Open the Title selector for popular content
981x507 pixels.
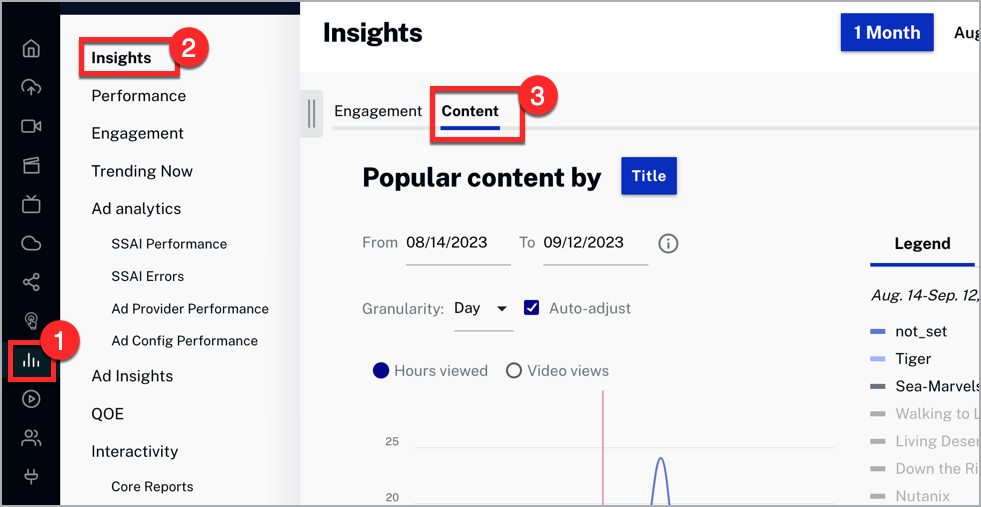[648, 176]
